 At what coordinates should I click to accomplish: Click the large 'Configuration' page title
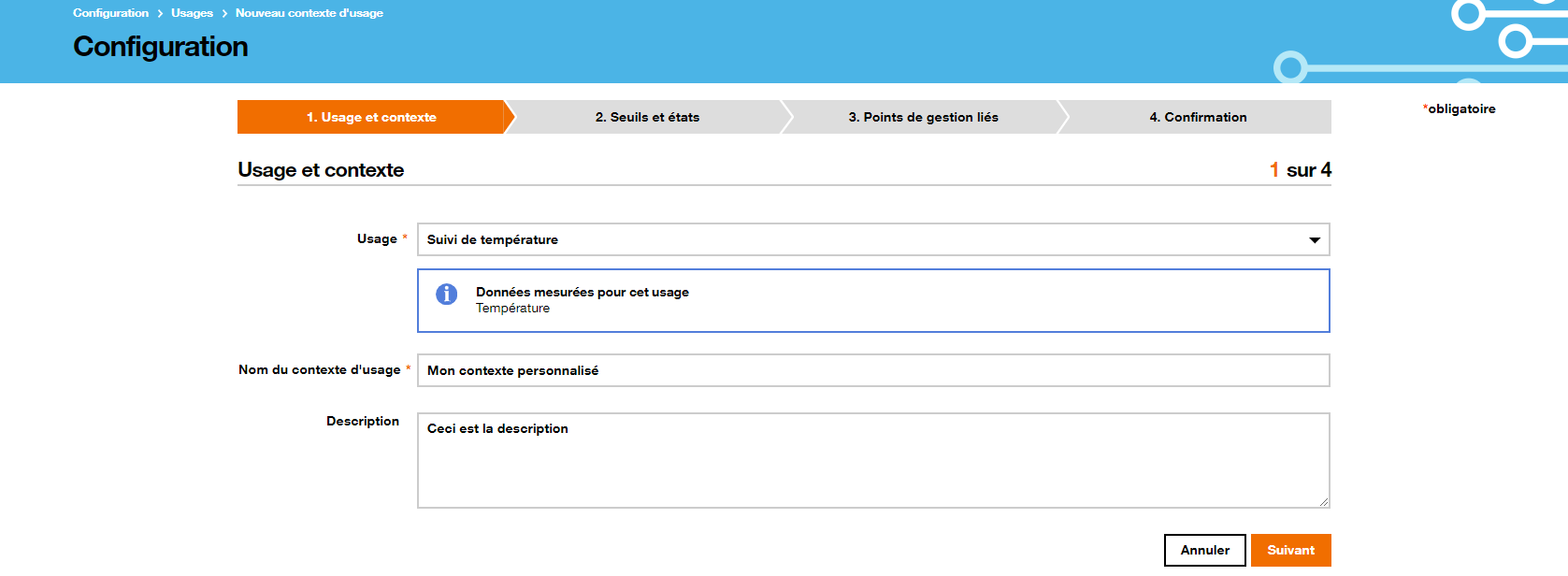point(161,47)
